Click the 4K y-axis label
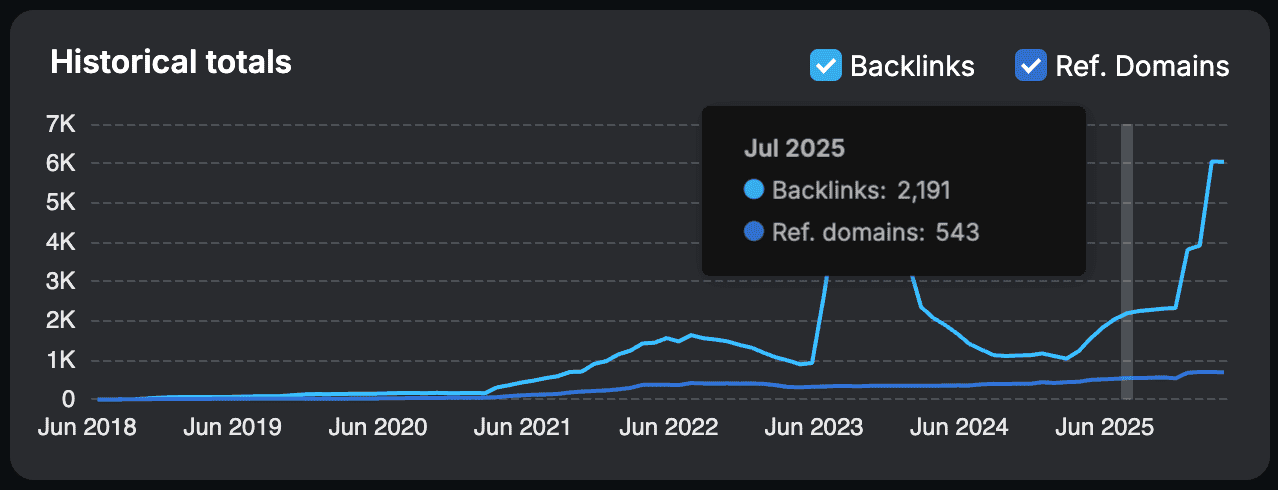The width and height of the screenshot is (1278, 490). click(x=61, y=243)
